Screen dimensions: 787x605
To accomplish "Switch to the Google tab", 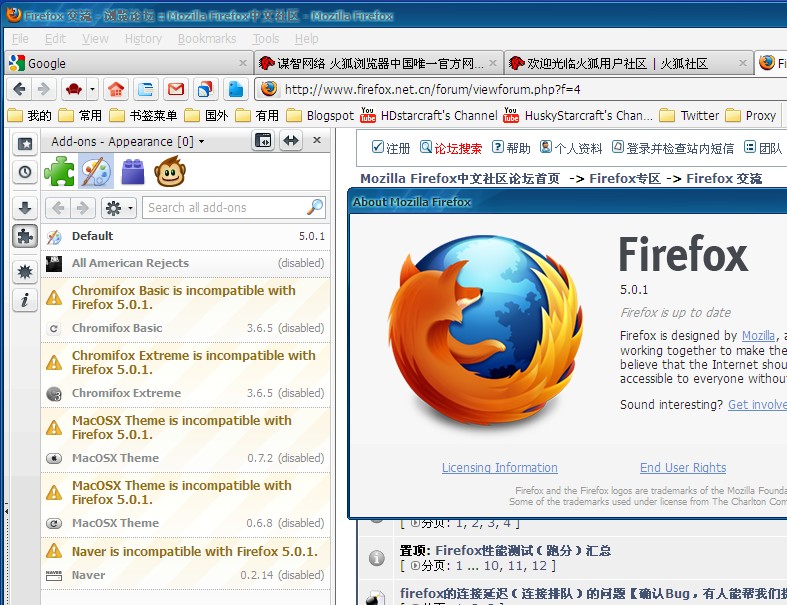I will point(128,63).
